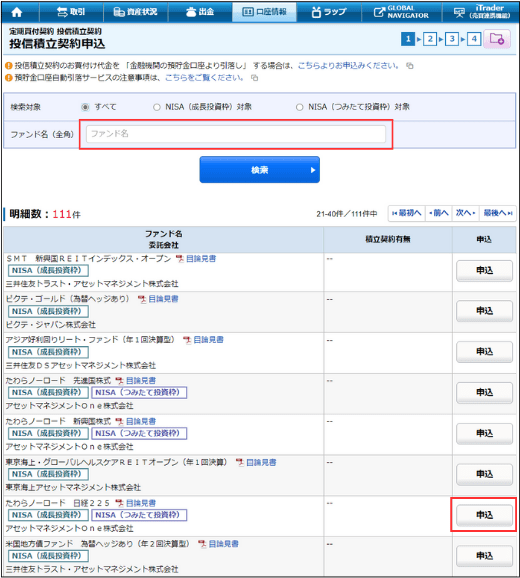
Task: Click NISA（つみたて投資枠） badge on 先進国株式 row
Action: tap(139, 393)
